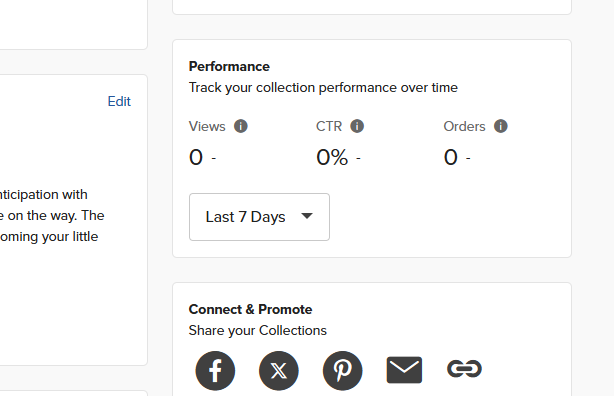This screenshot has height=396, width=614.
Task: Click the Orders count value
Action: pos(451,157)
